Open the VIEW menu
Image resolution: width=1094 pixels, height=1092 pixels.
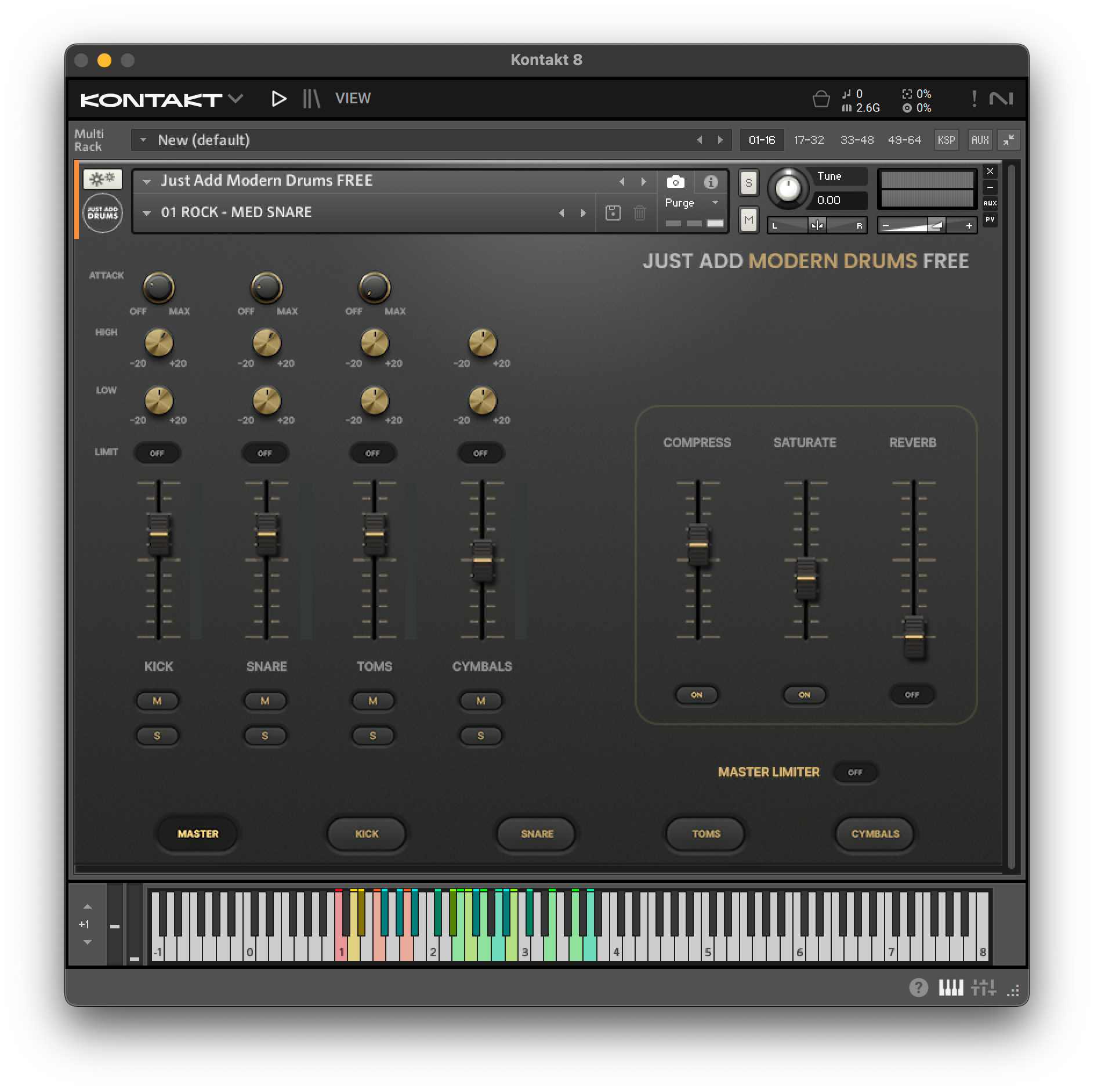click(x=353, y=98)
